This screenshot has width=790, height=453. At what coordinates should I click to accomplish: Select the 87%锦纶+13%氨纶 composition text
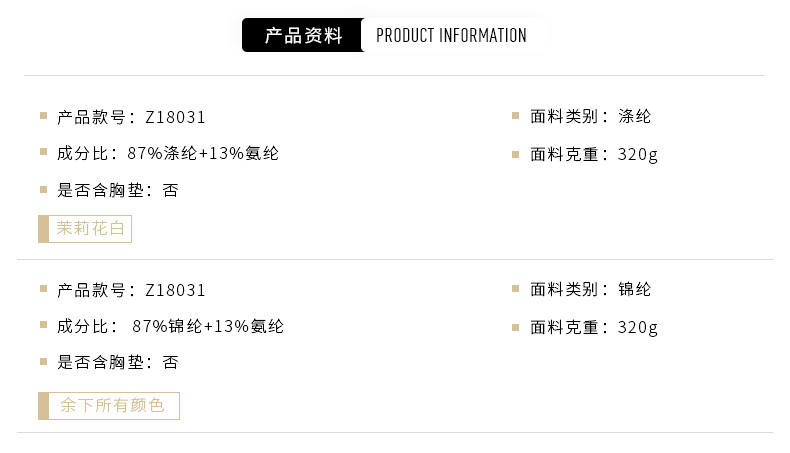(208, 326)
